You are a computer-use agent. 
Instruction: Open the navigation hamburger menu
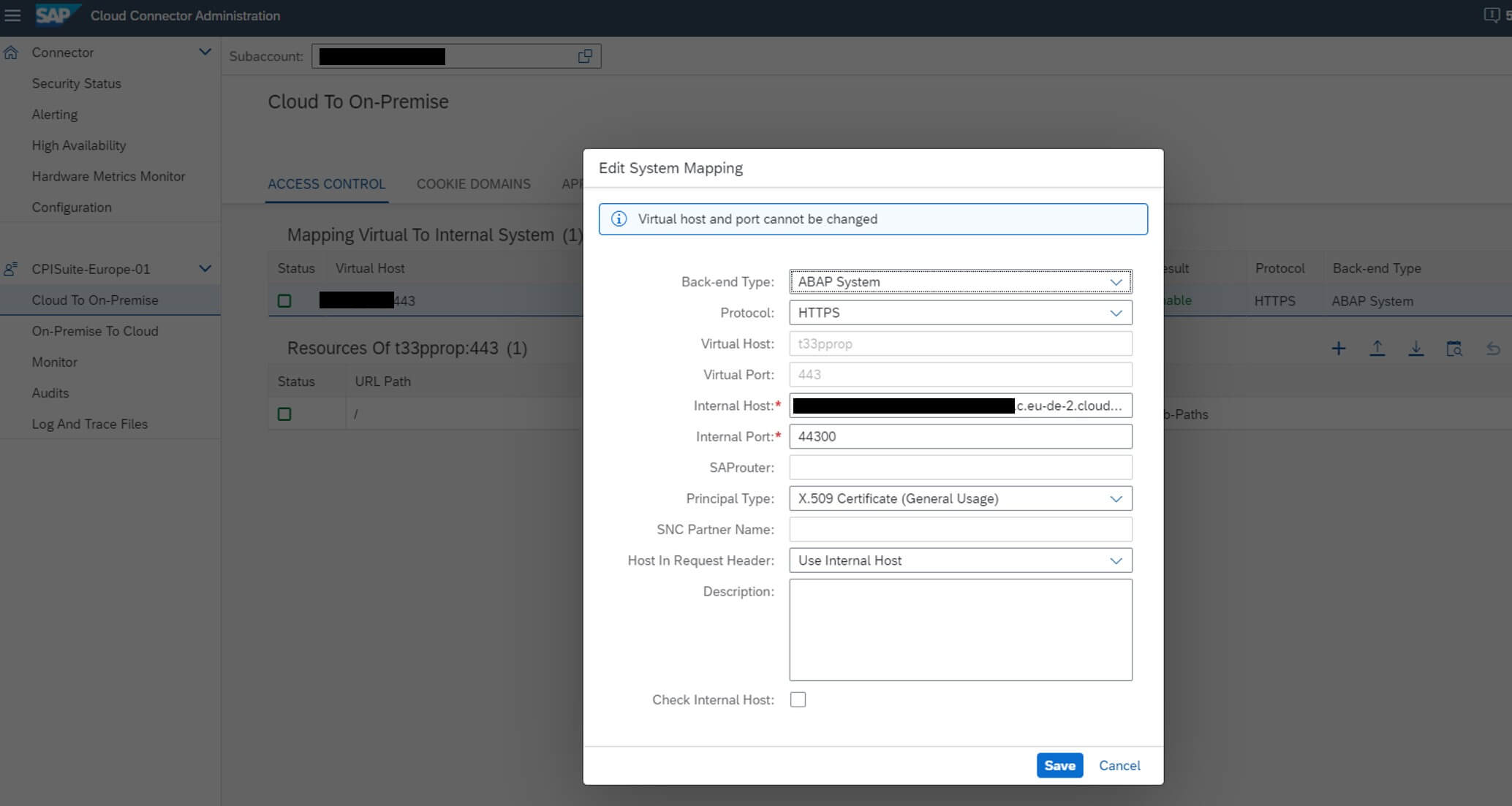pyautogui.click(x=12, y=15)
